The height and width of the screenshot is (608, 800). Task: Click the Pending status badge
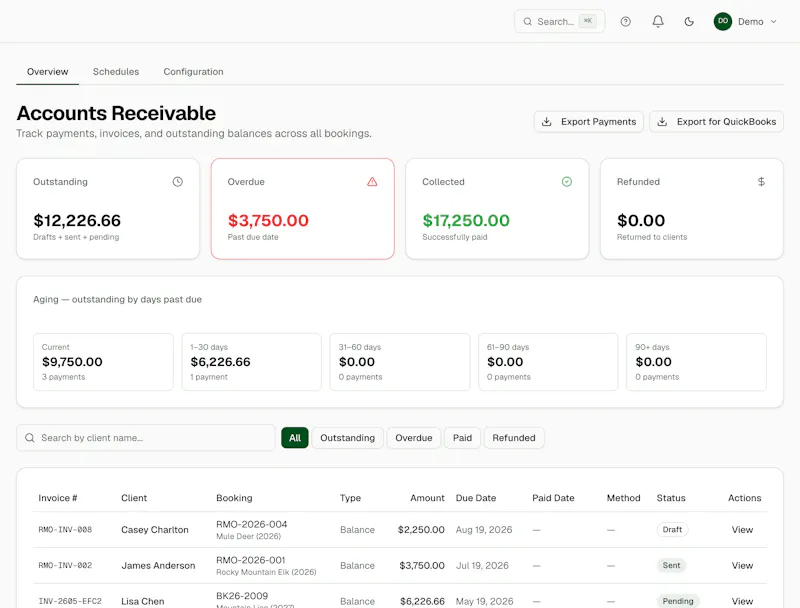click(x=678, y=601)
